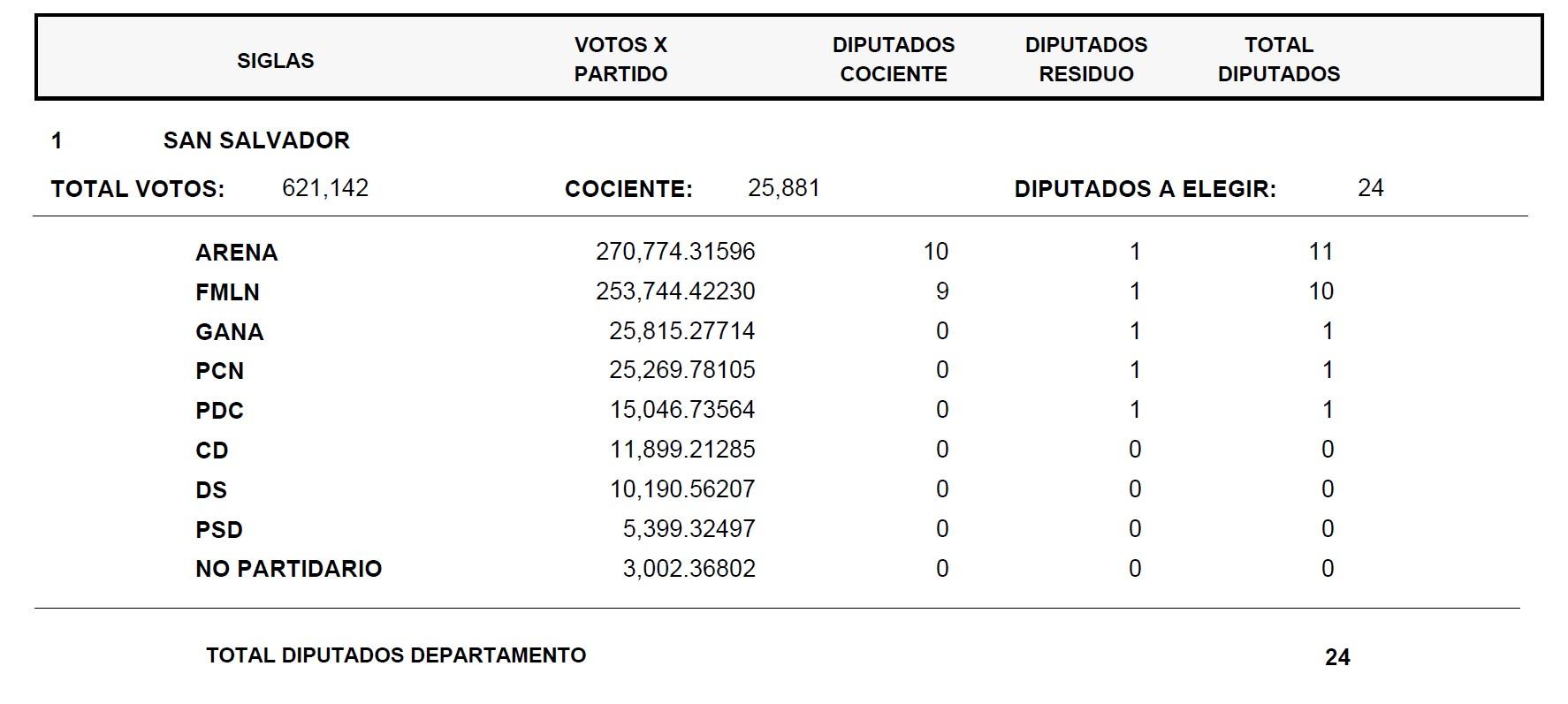Click the DIPUTADOS RESIDUO column header
Image resolution: width=1568 pixels, height=704 pixels.
1086,59
